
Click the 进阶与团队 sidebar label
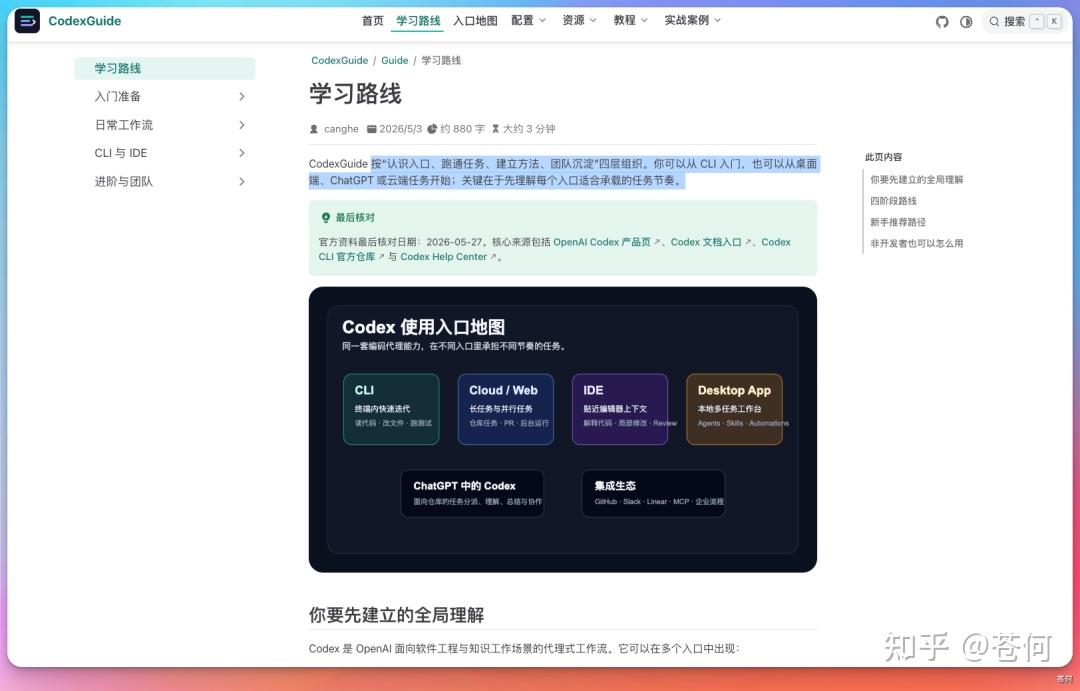tap(124, 182)
